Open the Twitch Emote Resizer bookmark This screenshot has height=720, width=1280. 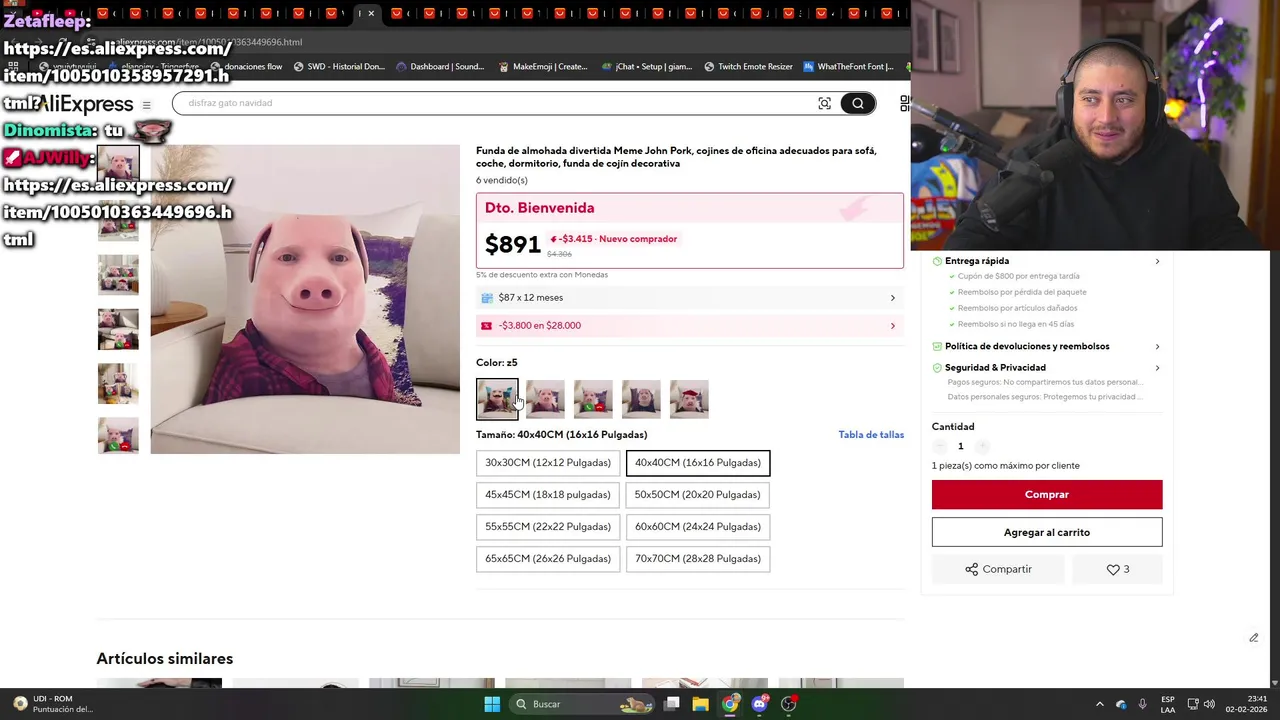click(x=748, y=67)
